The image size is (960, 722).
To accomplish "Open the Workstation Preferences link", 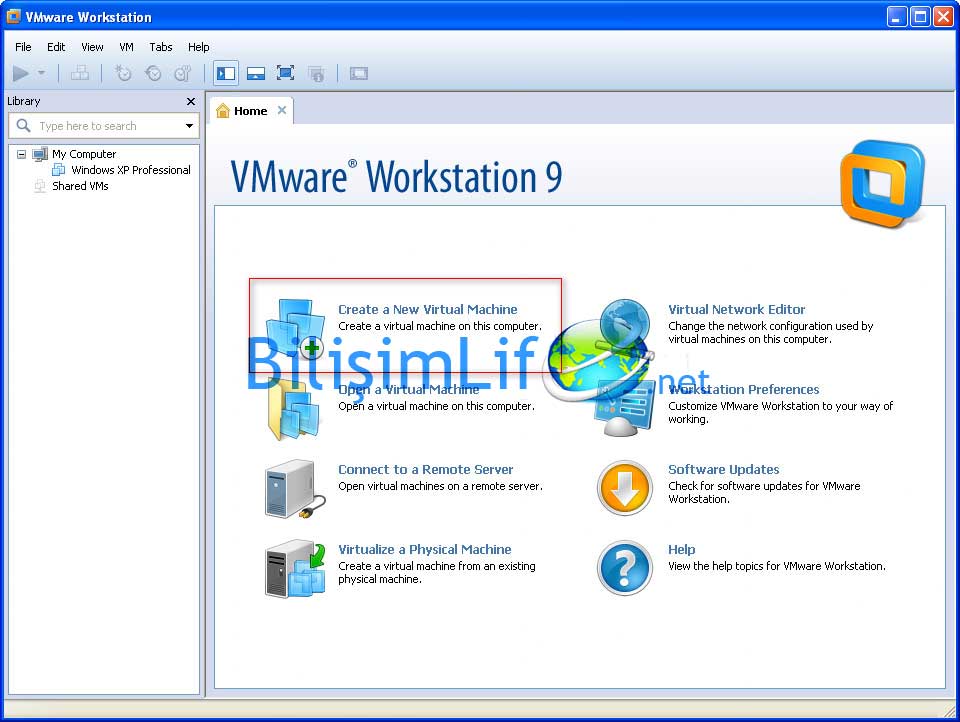I will tap(743, 390).
